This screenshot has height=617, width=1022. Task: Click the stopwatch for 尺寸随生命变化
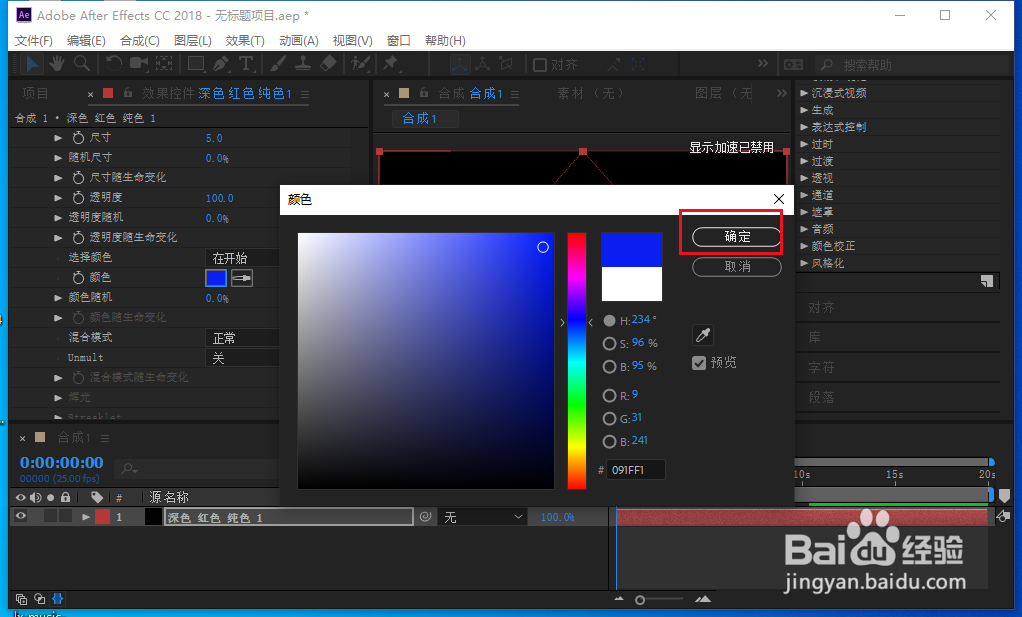pos(78,177)
